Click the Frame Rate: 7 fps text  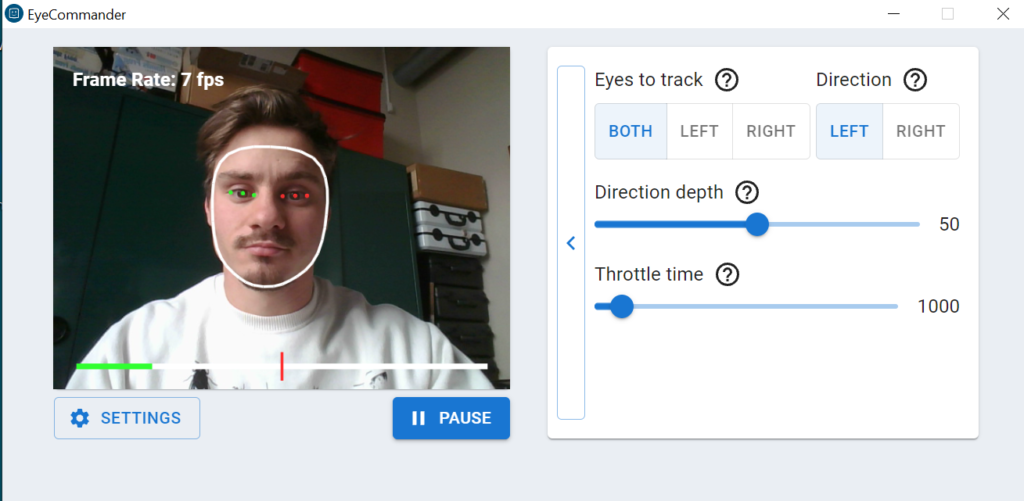pyautogui.click(x=148, y=80)
